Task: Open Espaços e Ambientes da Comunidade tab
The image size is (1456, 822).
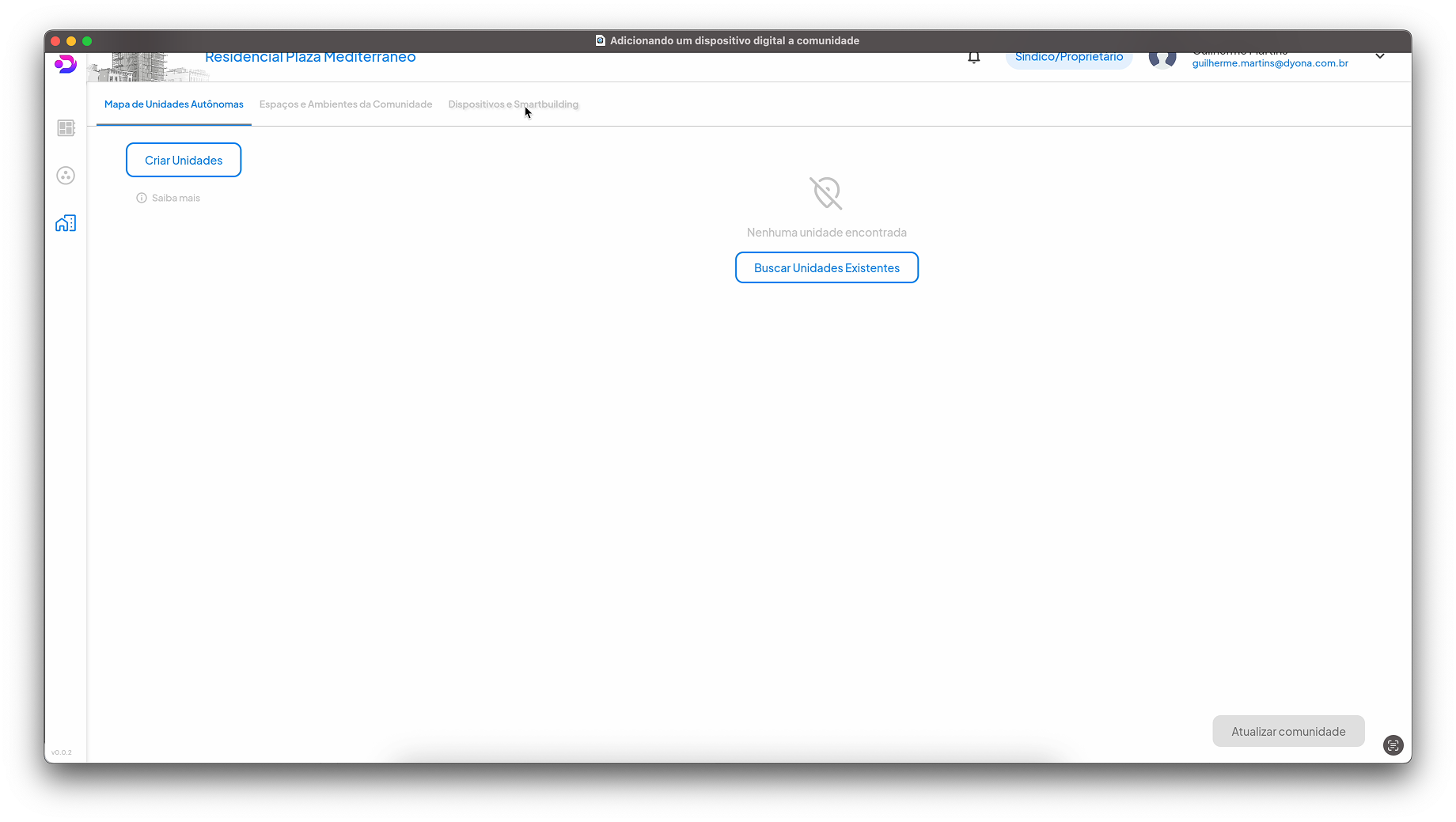Action: pos(346,104)
